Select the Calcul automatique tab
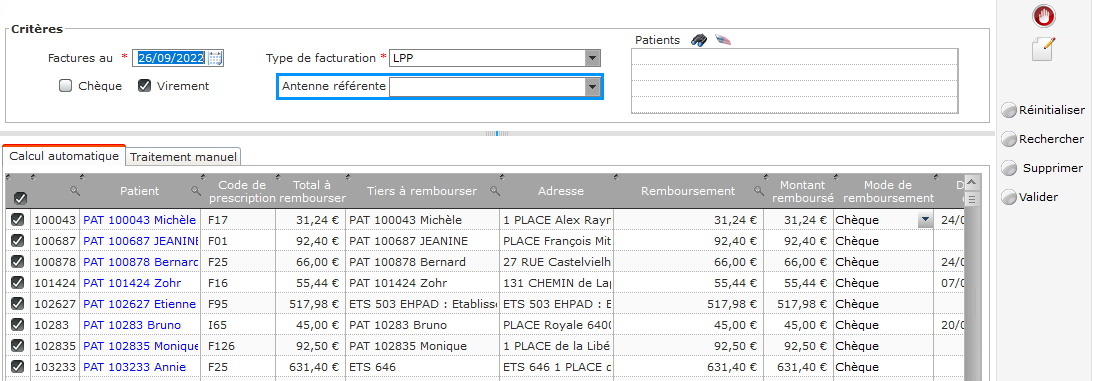Viewport: 1095px width, 381px height. 64,156
